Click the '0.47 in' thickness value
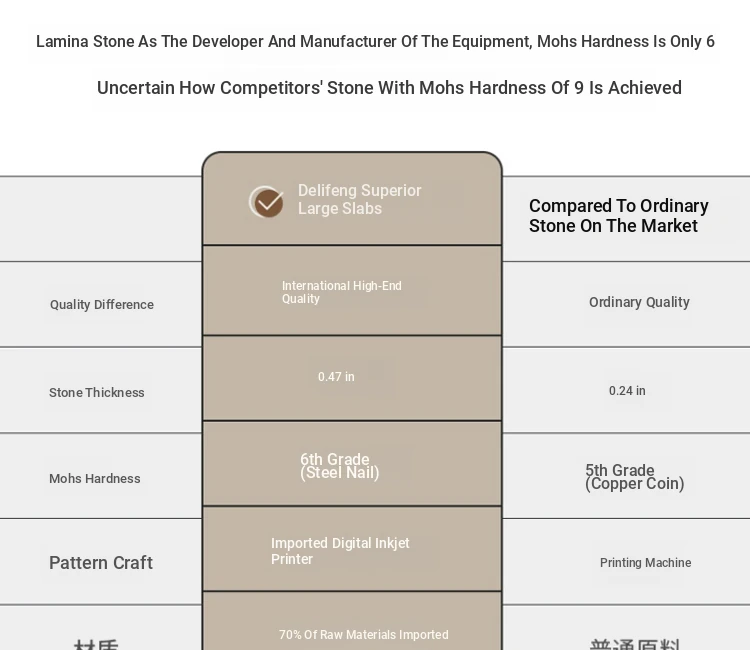Viewport: 750px width, 650px height. coord(336,377)
